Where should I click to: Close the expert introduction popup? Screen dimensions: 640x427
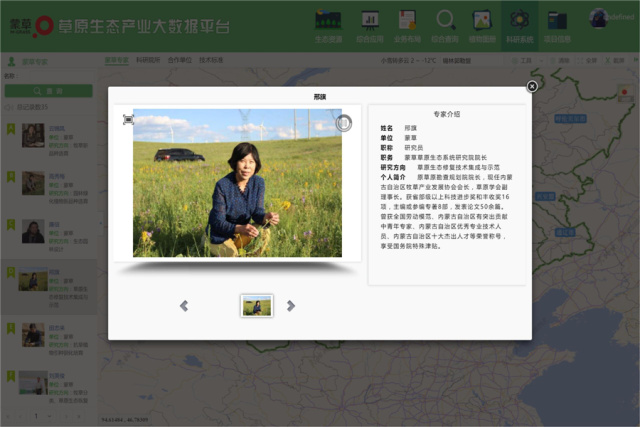(x=532, y=86)
